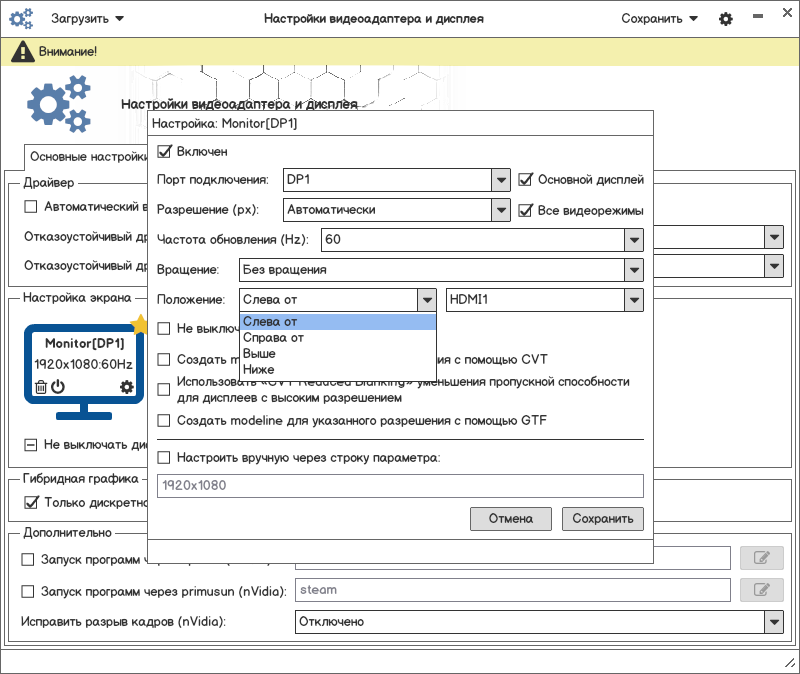Click Сохранить button in dialog

point(603,519)
